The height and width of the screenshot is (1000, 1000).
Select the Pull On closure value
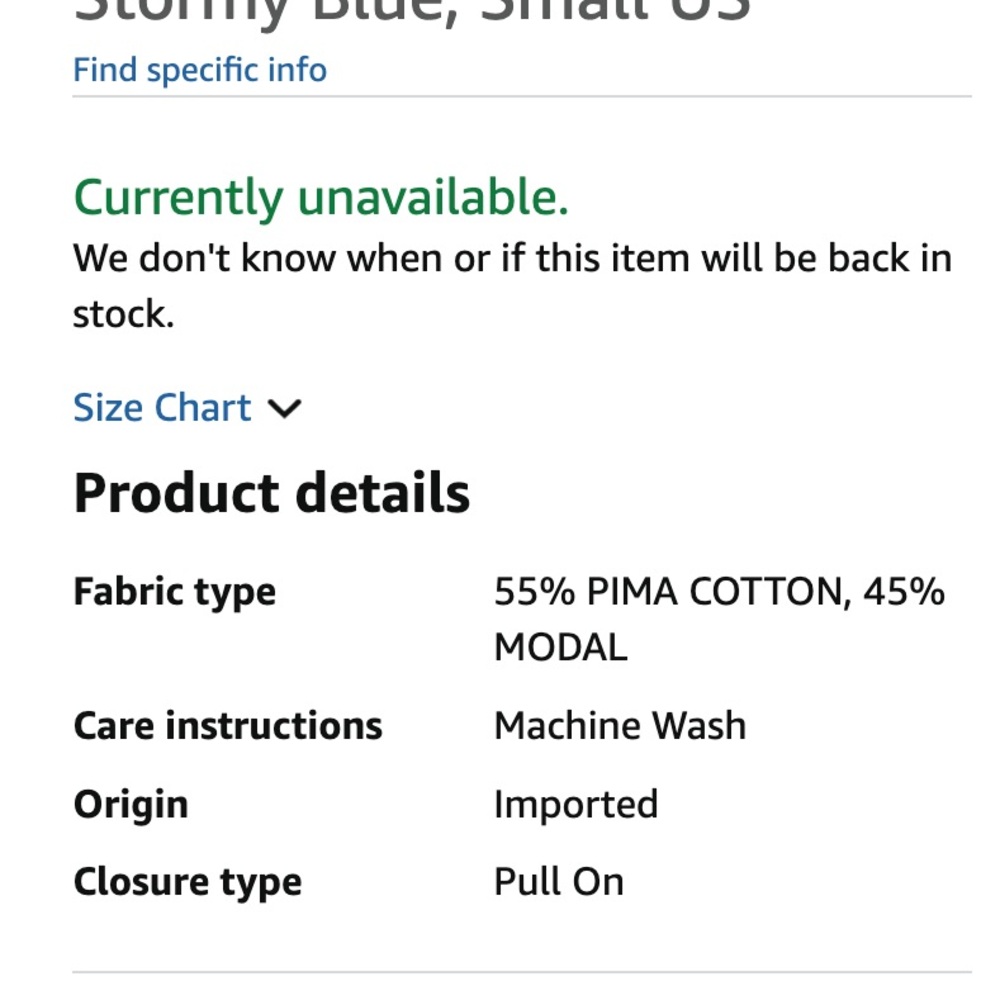coord(559,881)
